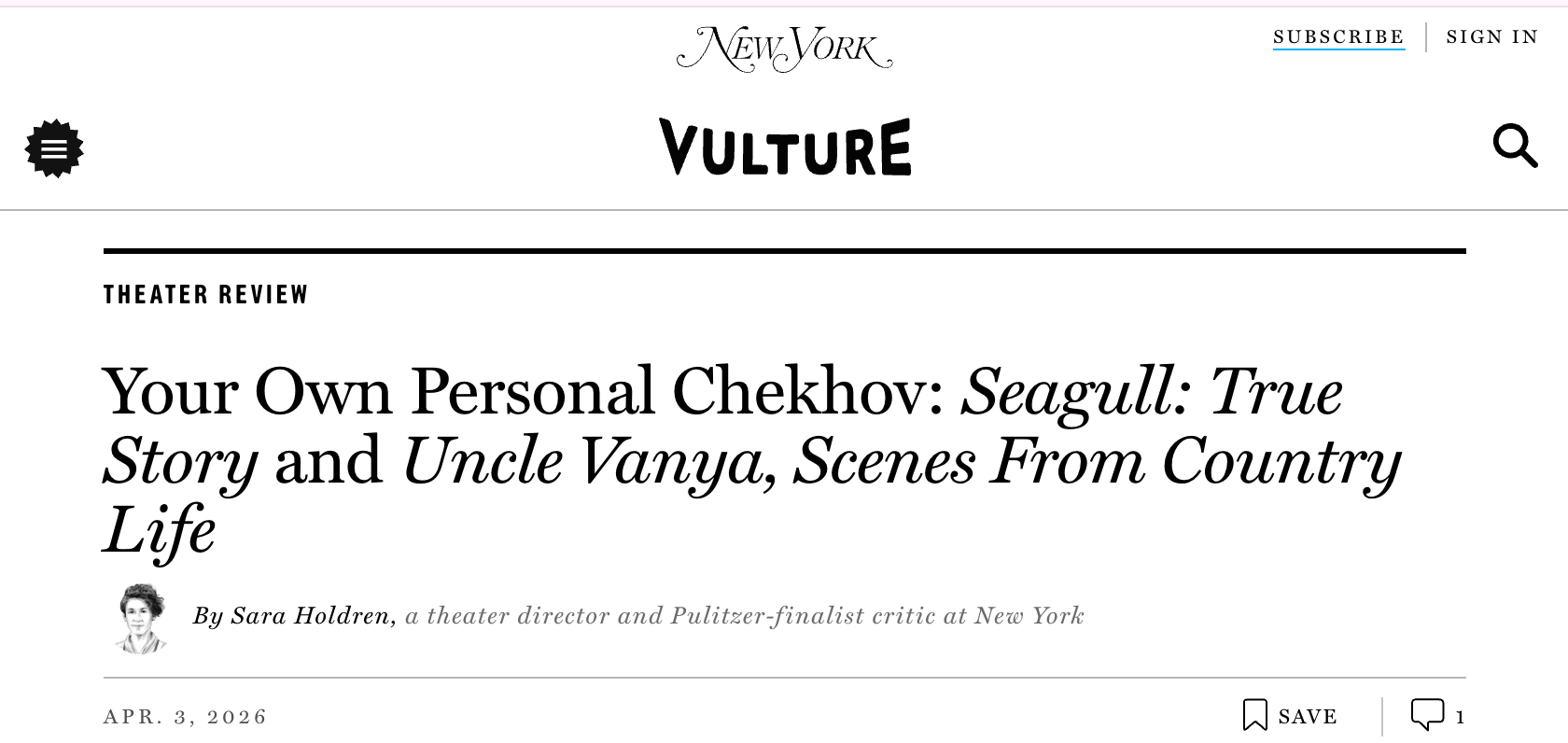Click "New York" in the byline

tap(1029, 616)
